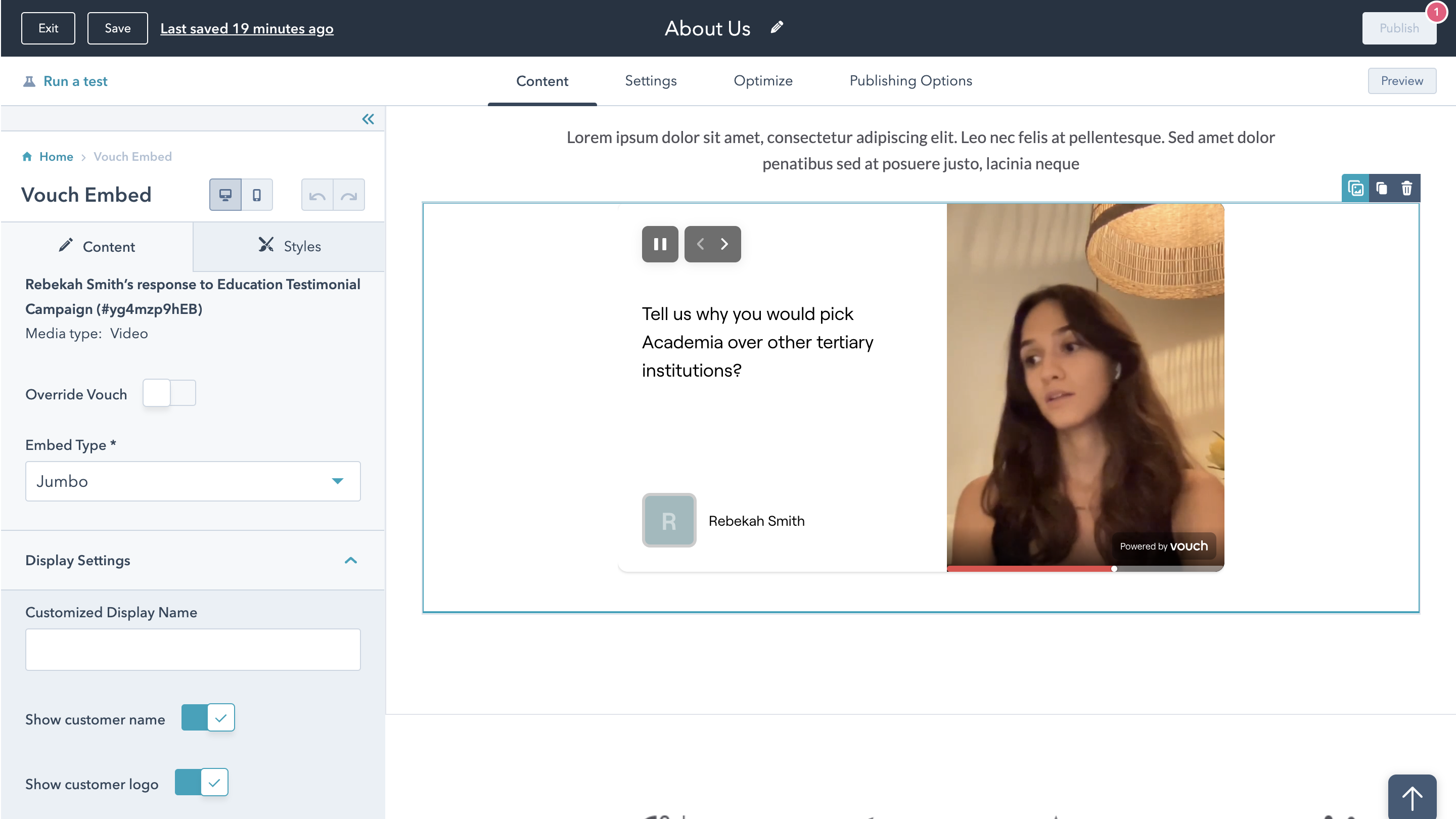1456x819 pixels.
Task: Open the Embed Type dropdown
Action: [x=193, y=481]
